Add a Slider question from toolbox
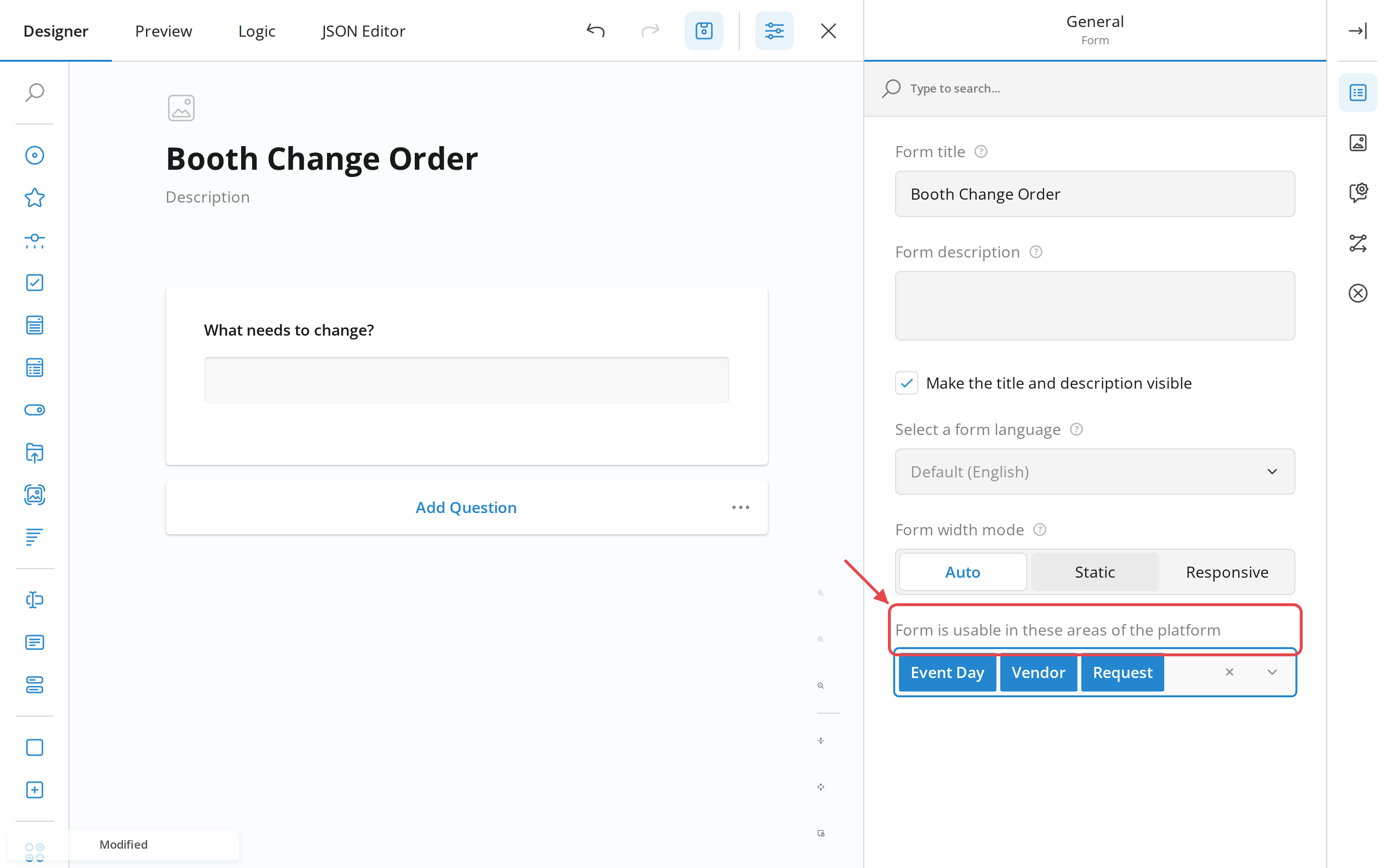The width and height of the screenshot is (1389, 868). pos(34,240)
